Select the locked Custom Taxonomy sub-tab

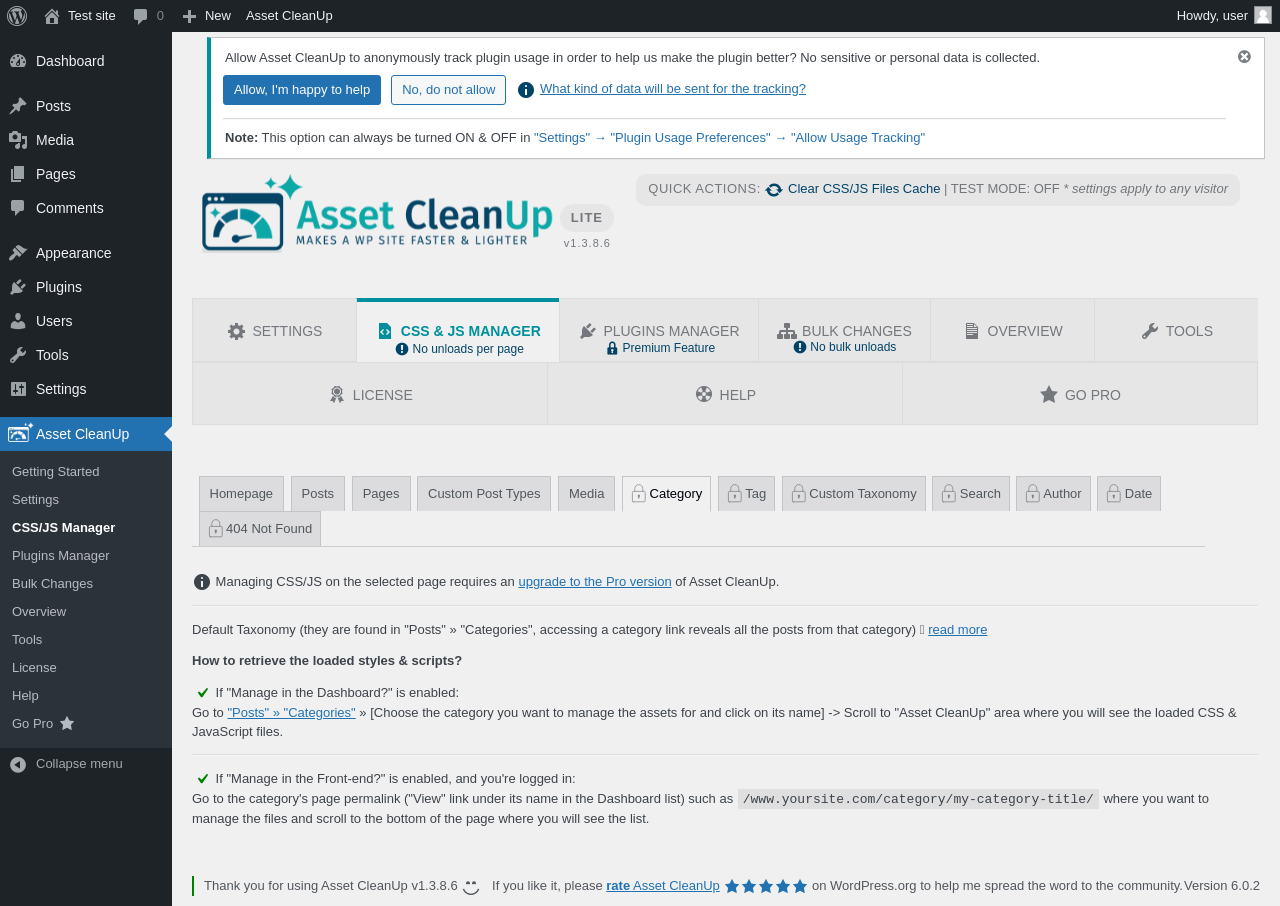854,494
